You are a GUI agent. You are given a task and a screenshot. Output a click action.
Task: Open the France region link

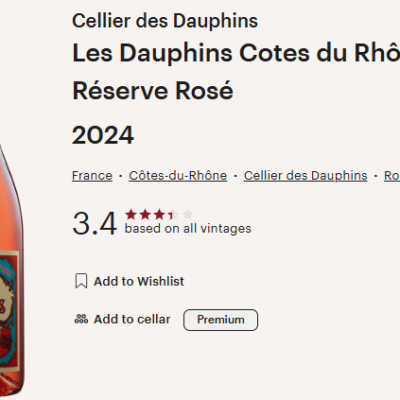click(x=92, y=176)
